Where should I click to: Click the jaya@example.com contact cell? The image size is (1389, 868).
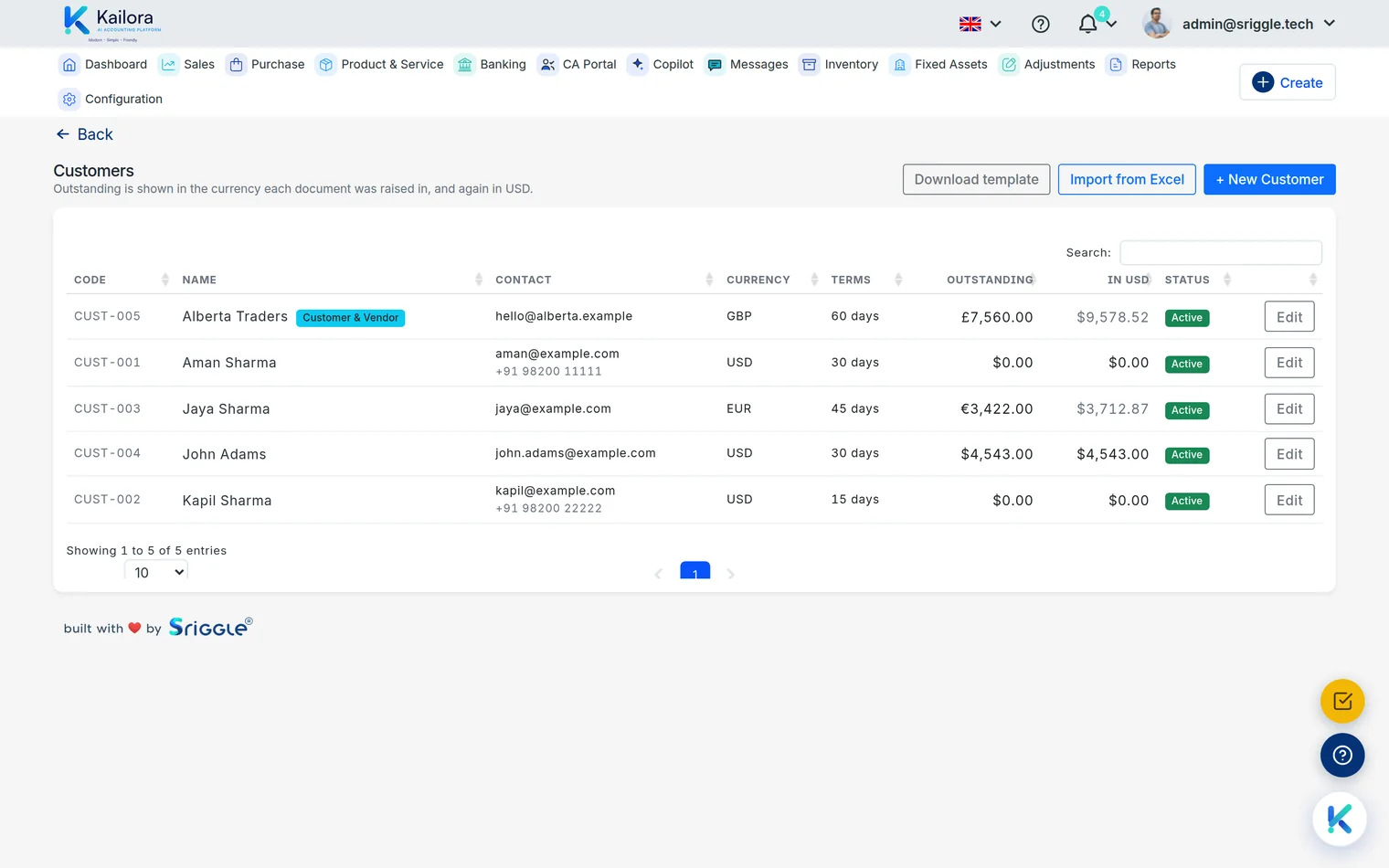tap(553, 408)
